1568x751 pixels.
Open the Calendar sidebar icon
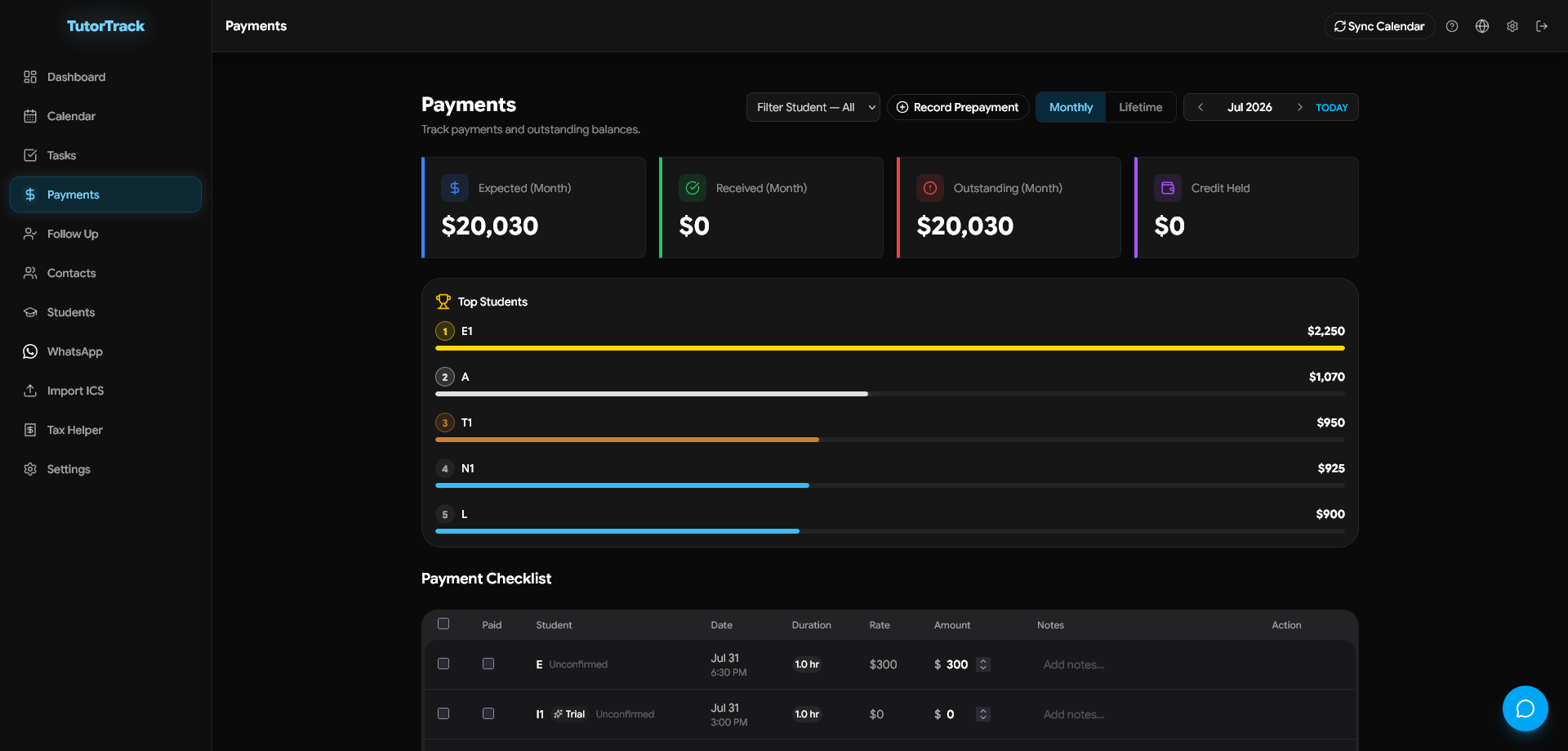[30, 116]
